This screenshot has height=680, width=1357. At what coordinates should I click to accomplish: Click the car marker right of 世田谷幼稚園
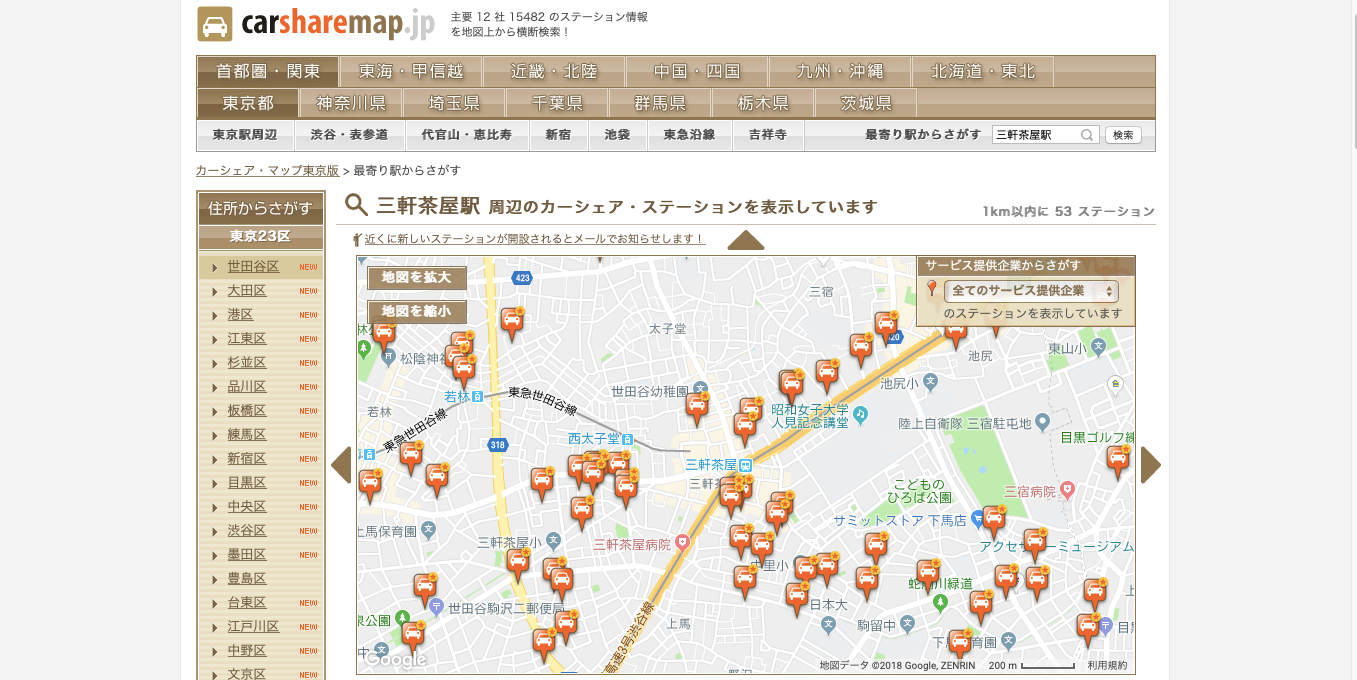[x=697, y=409]
